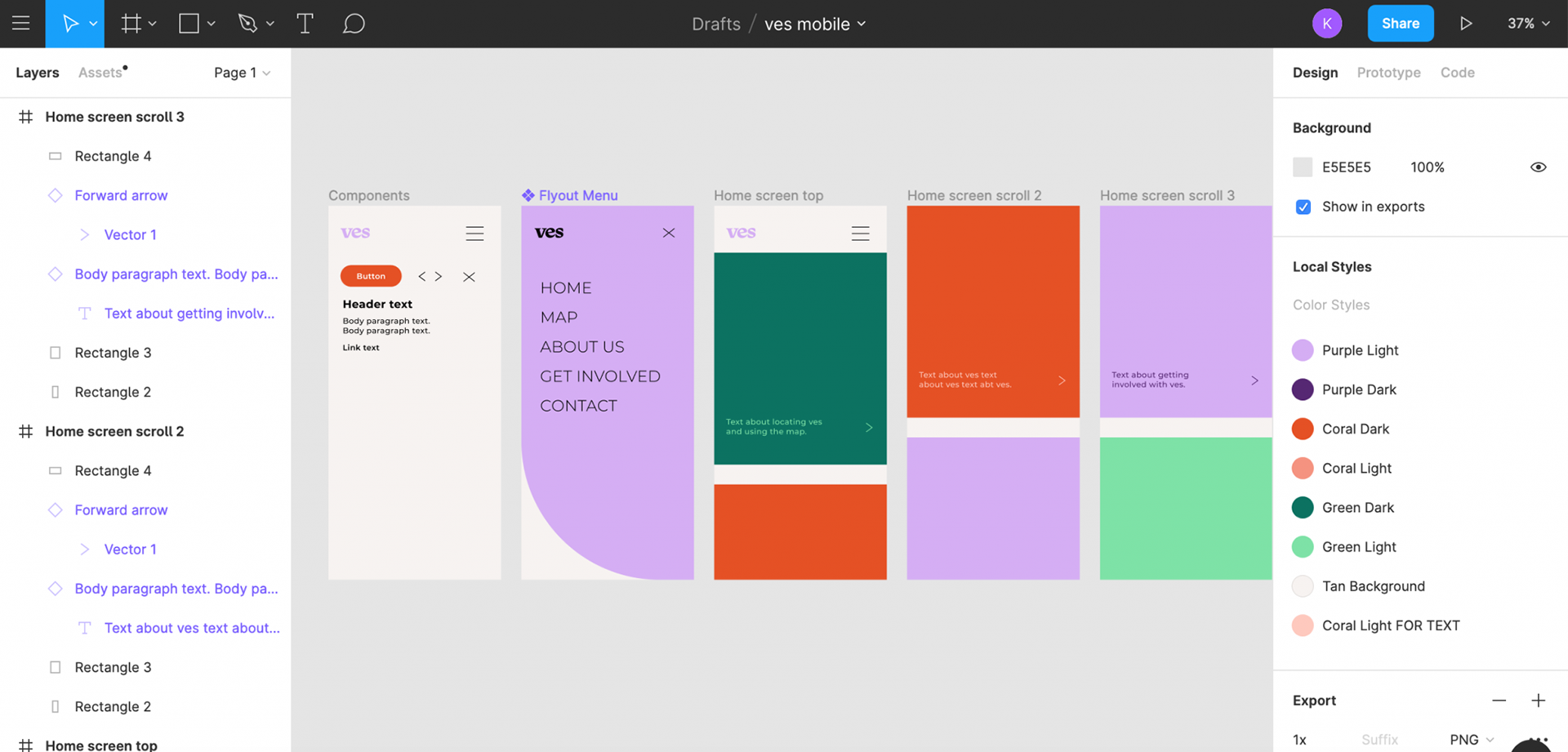The width and height of the screenshot is (1568, 752).
Task: Uncheck Show in exports checkbox
Action: [x=1303, y=207]
